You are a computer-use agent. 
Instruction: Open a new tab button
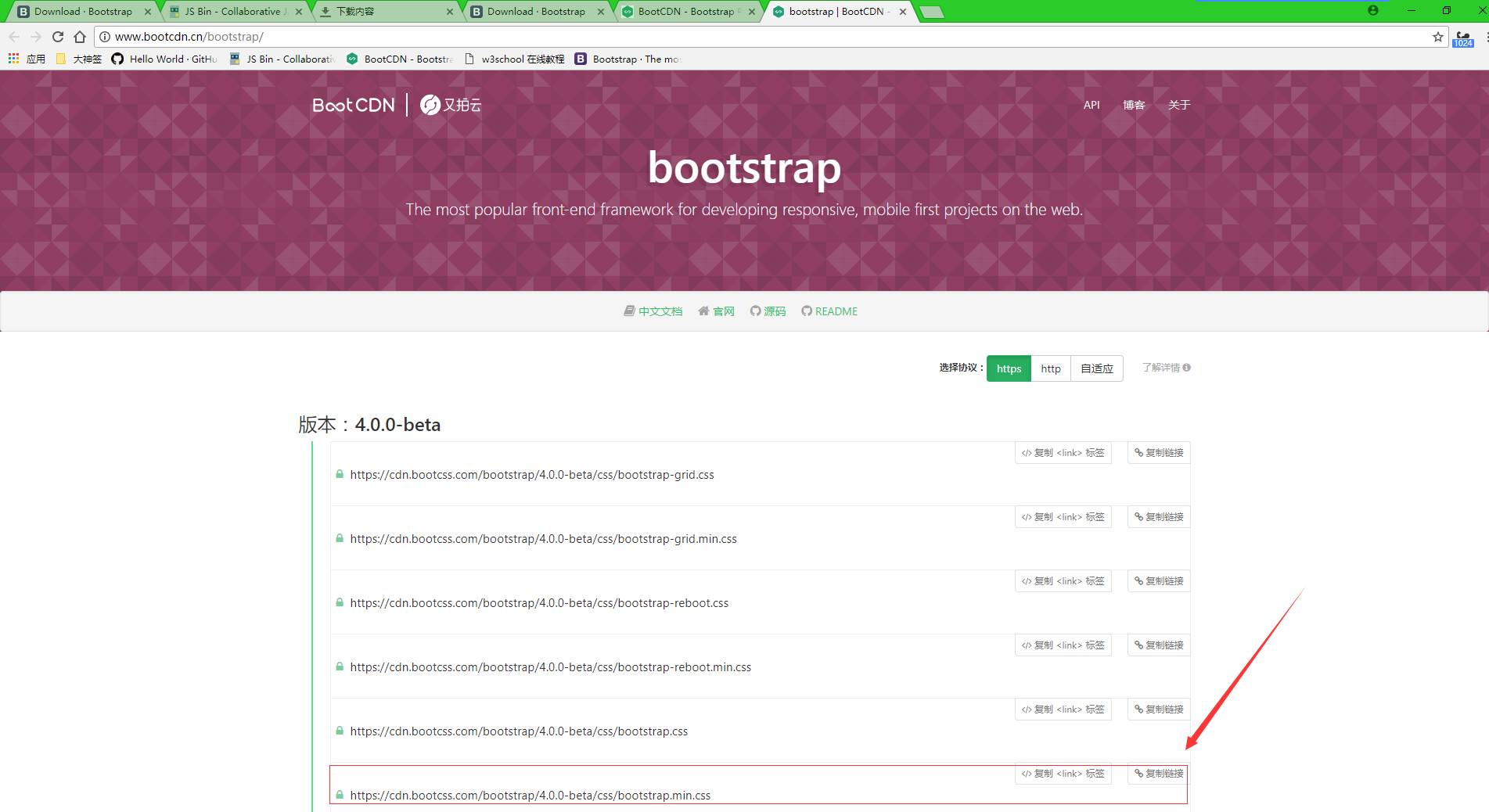pyautogui.click(x=931, y=12)
